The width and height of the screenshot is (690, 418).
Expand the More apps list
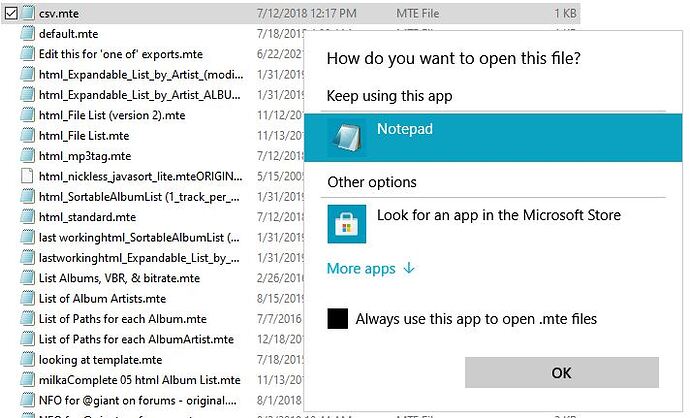point(371,268)
